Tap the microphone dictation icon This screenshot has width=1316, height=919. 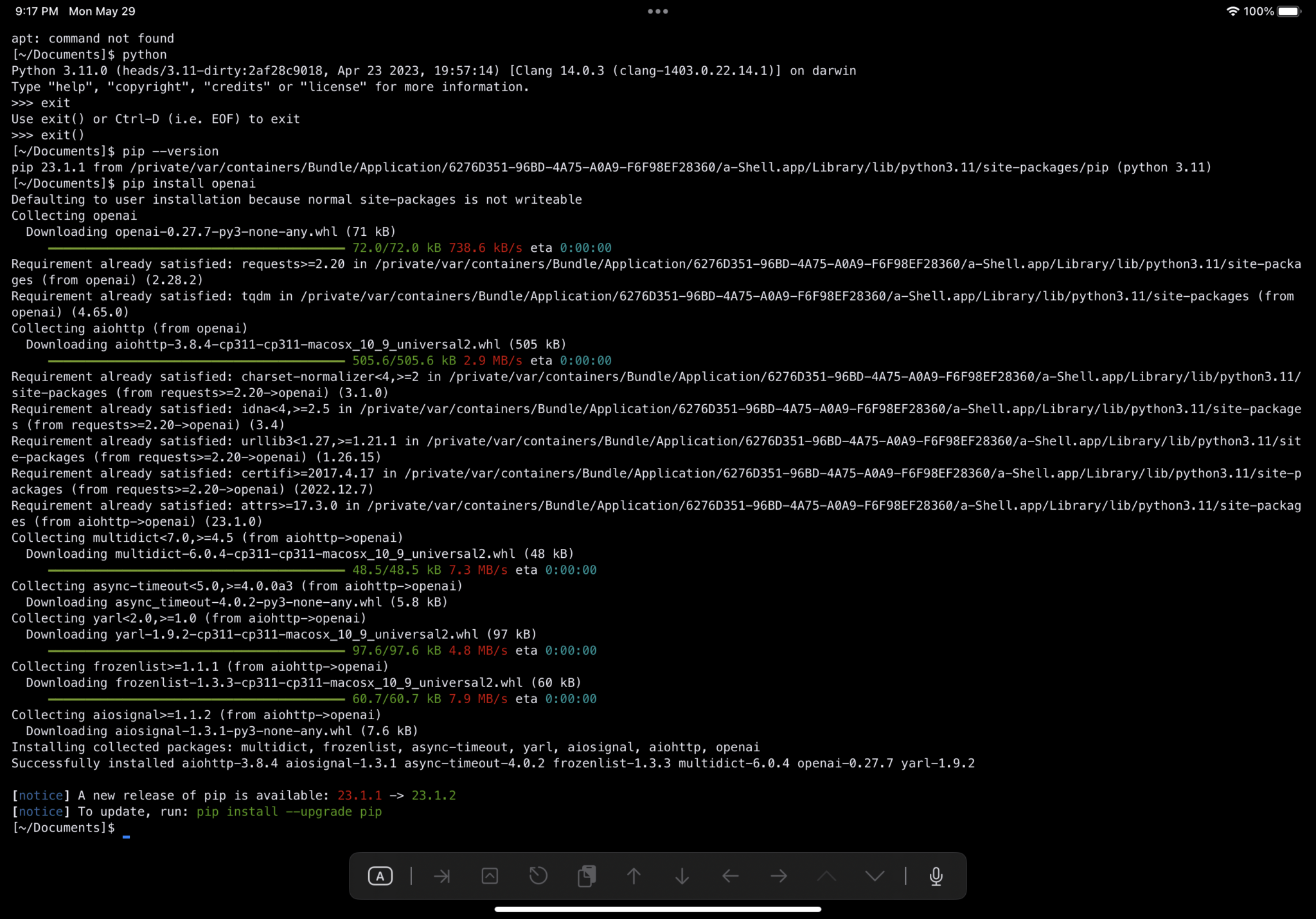pyautogui.click(x=936, y=876)
